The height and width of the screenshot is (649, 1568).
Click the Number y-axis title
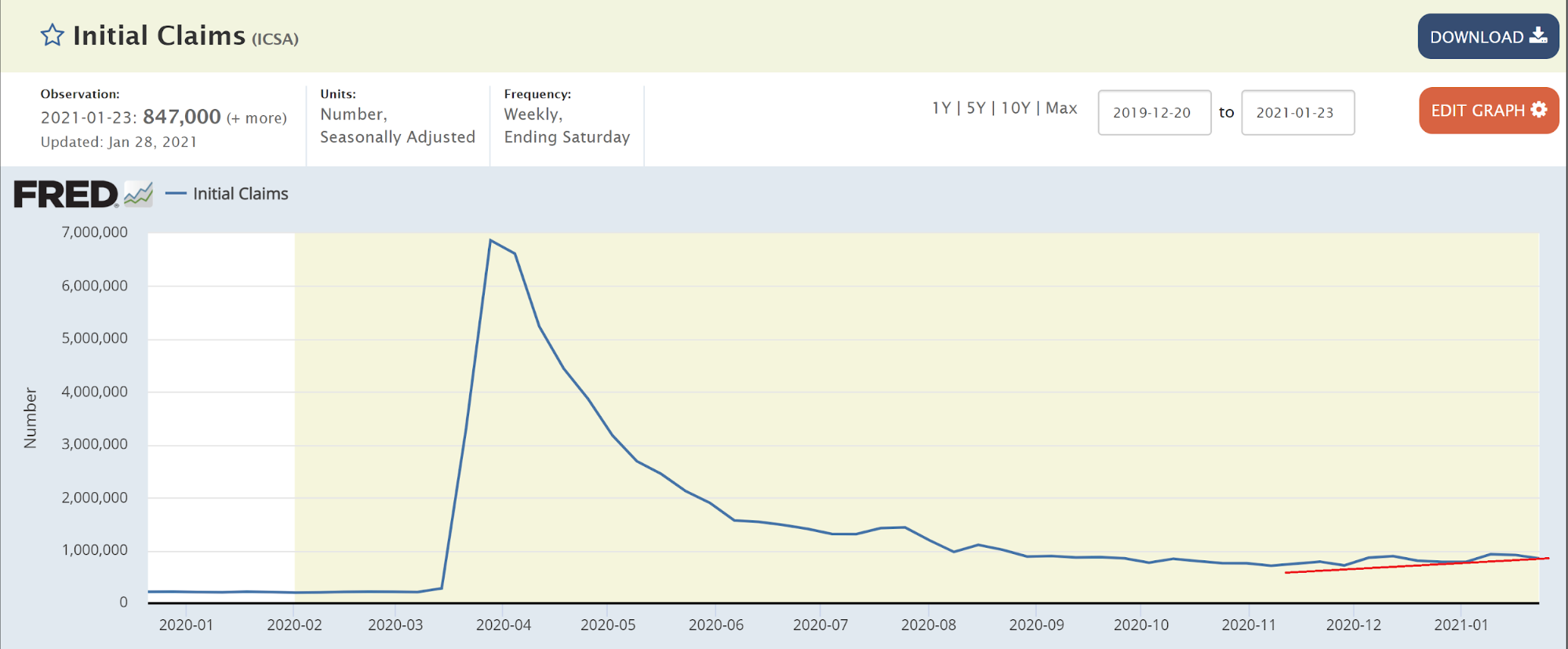[x=31, y=417]
